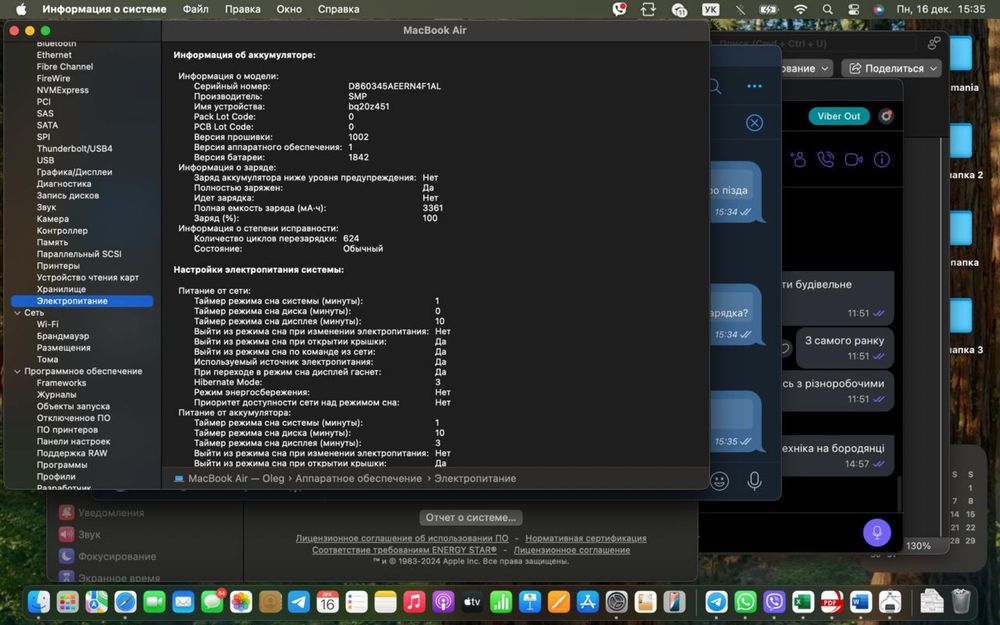1000x625 pixels.
Task: Open the Apple menu
Action: tap(21, 10)
